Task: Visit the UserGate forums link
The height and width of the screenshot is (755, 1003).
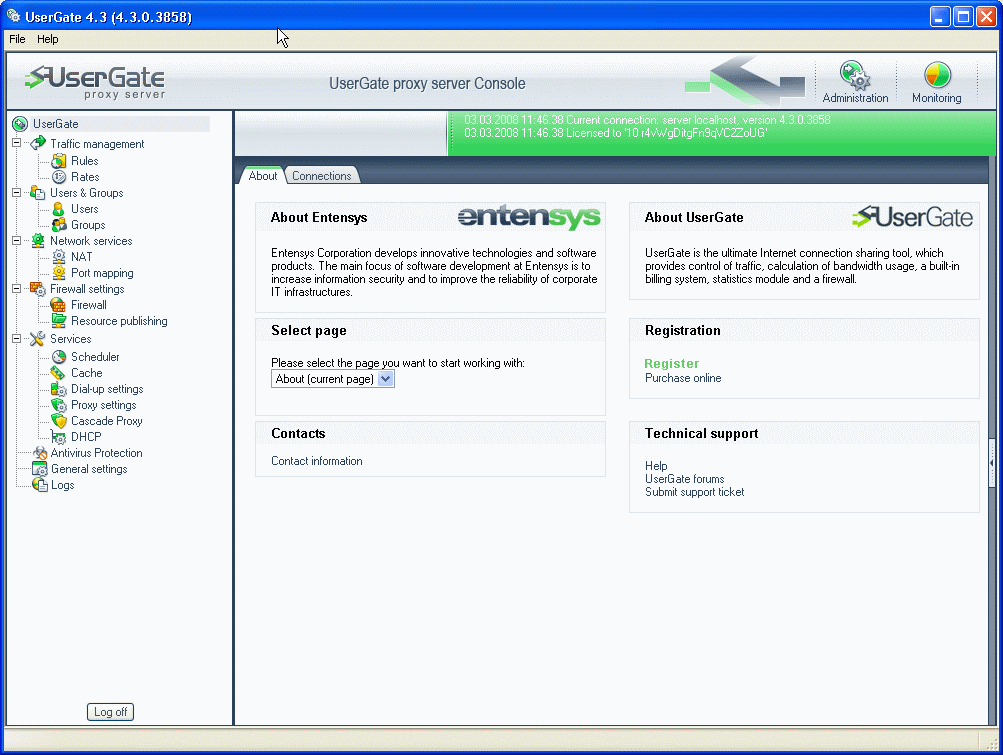Action: [x=684, y=479]
